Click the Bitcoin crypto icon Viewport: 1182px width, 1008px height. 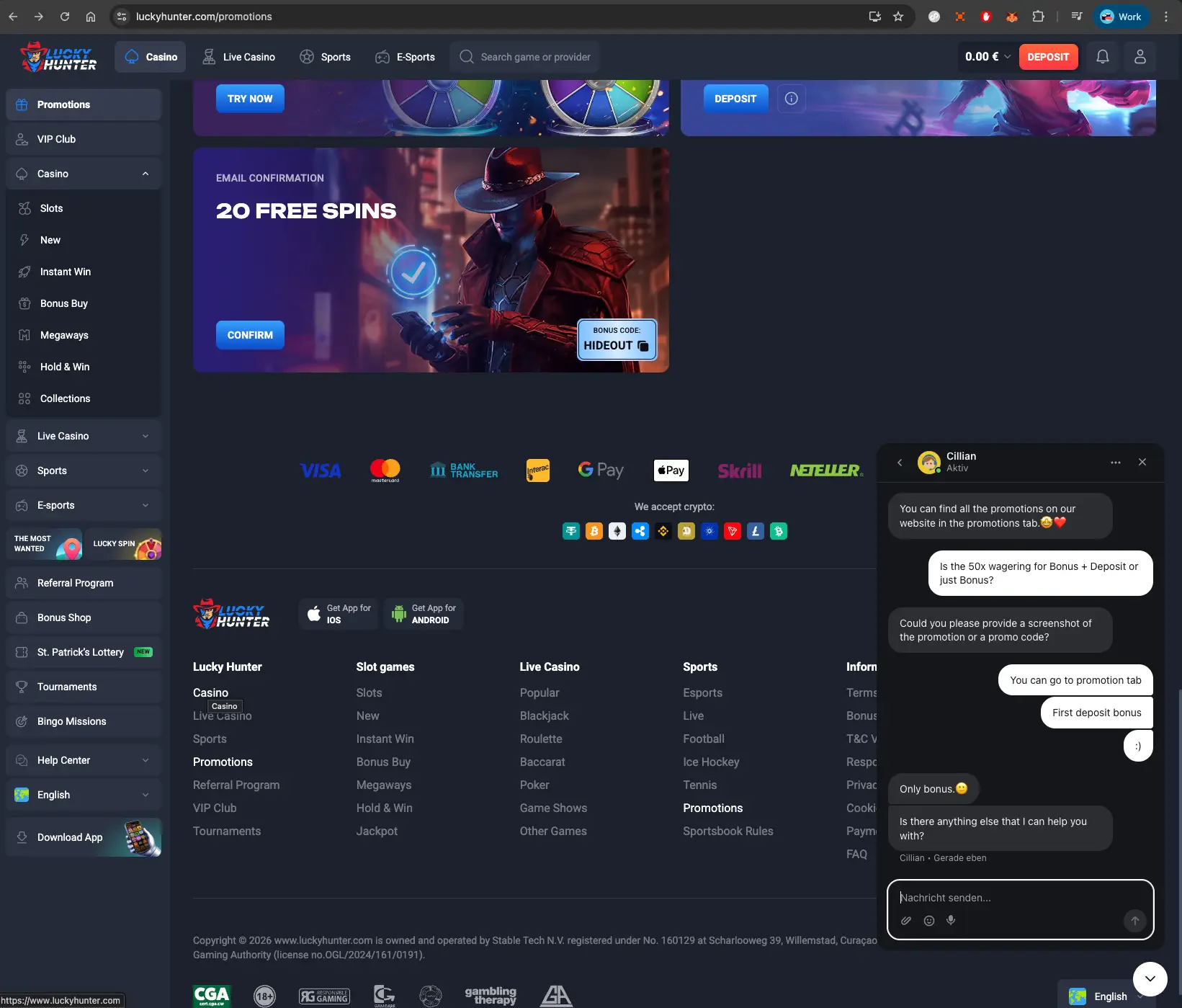pos(594,532)
